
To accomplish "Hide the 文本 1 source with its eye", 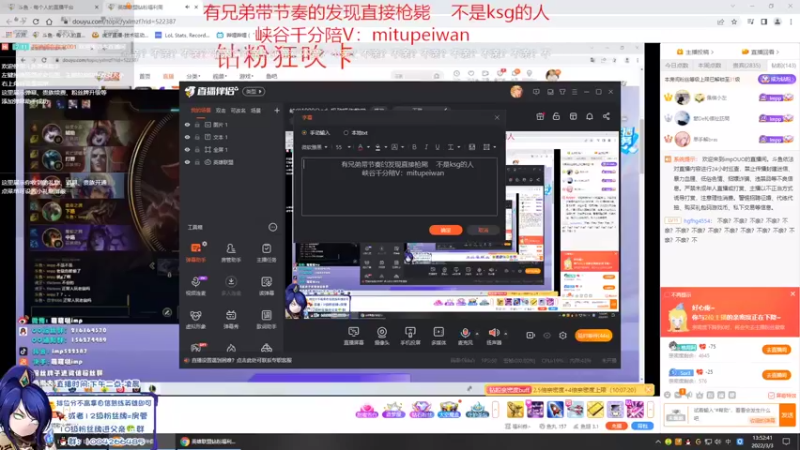I will point(187,137).
